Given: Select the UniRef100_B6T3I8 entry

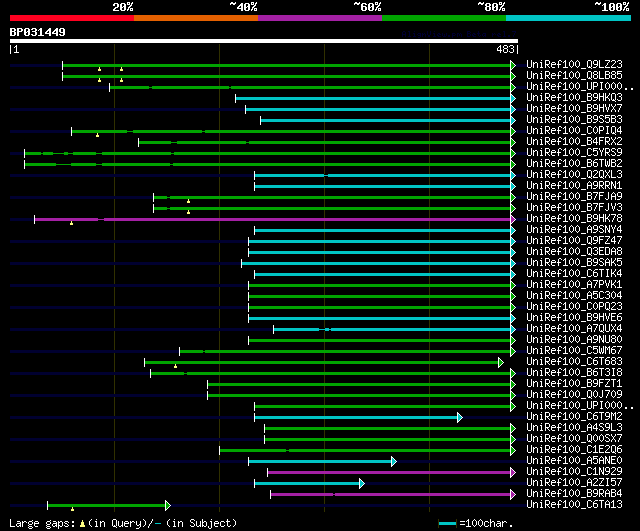Looking at the screenshot, I should point(574,373).
